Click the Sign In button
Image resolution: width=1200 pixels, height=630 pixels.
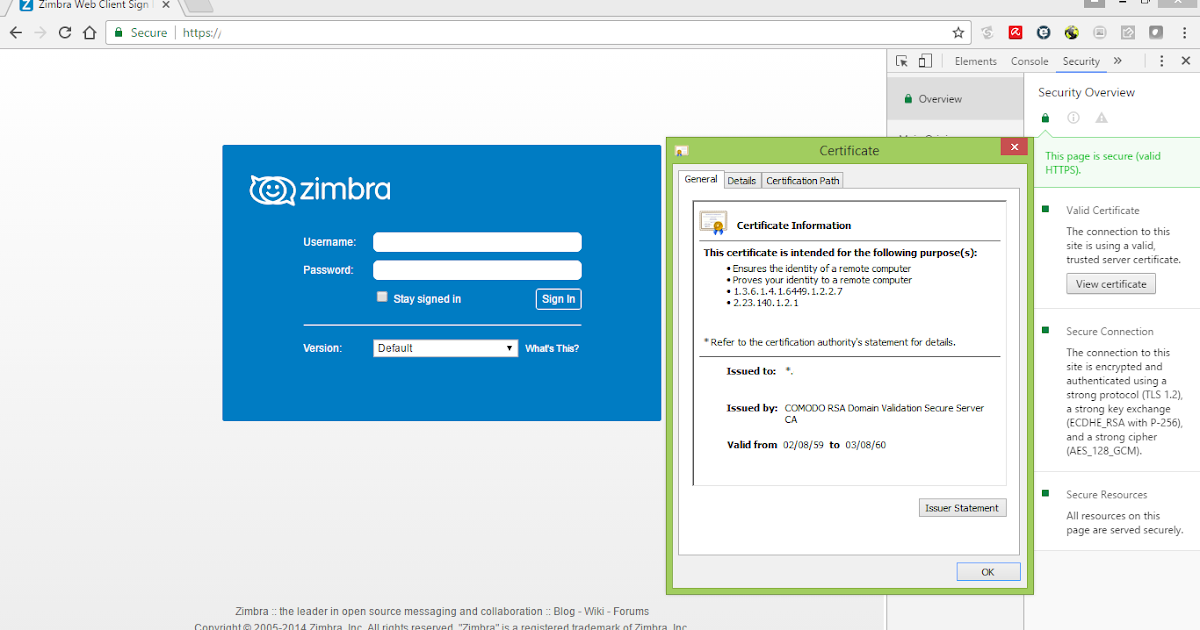point(558,299)
